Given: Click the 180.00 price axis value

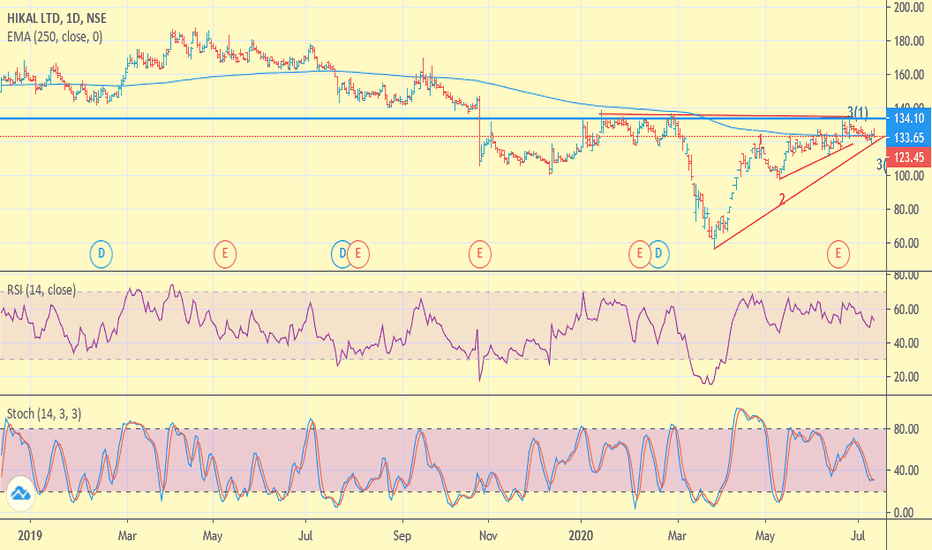Looking at the screenshot, I should pos(909,41).
